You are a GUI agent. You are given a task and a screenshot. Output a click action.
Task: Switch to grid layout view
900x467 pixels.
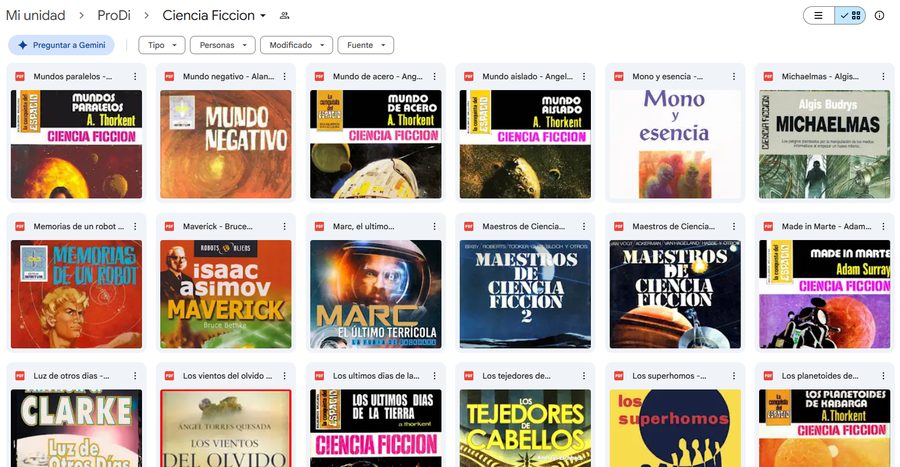[x=850, y=15]
